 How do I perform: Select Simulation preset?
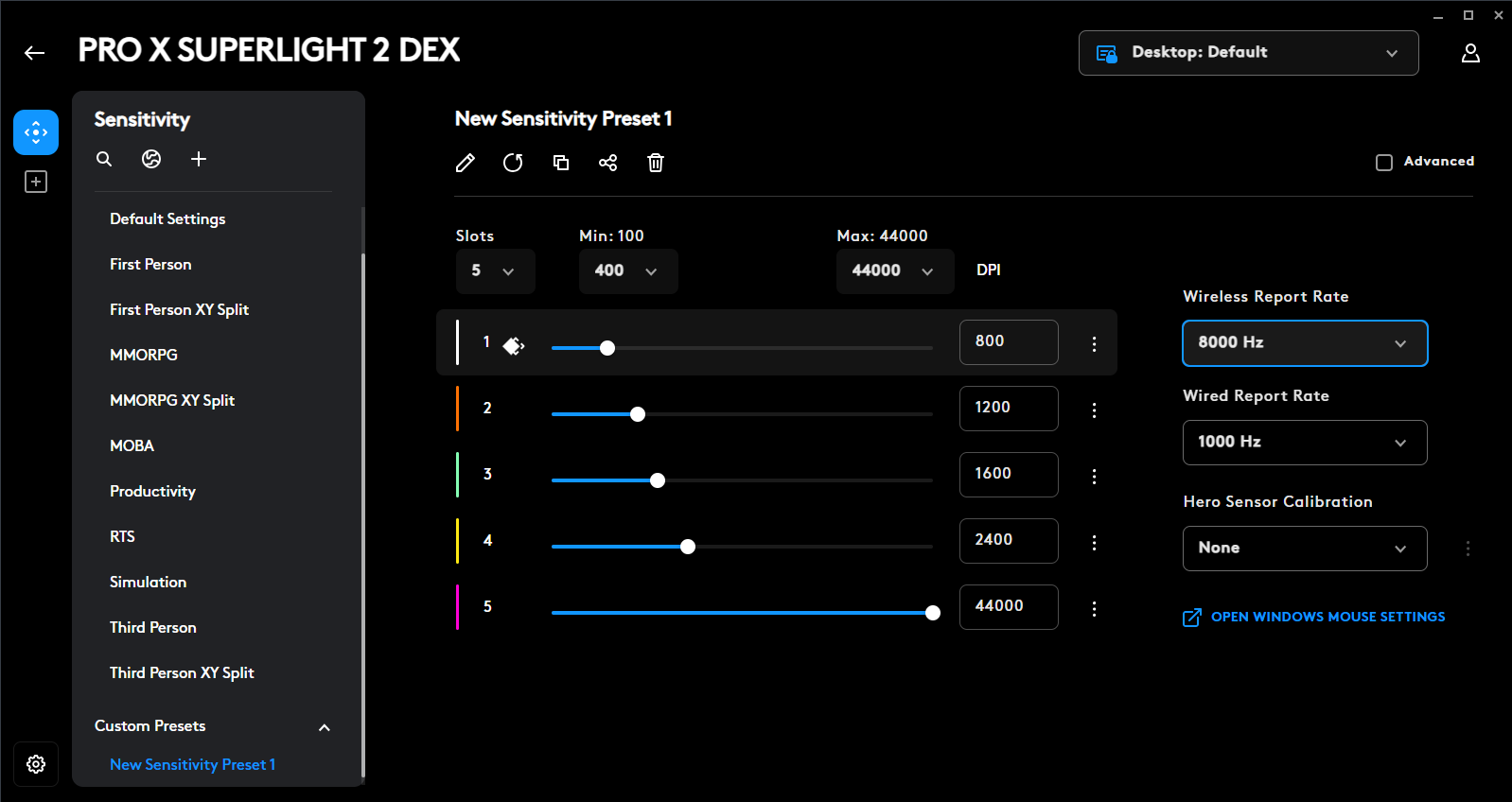point(148,582)
